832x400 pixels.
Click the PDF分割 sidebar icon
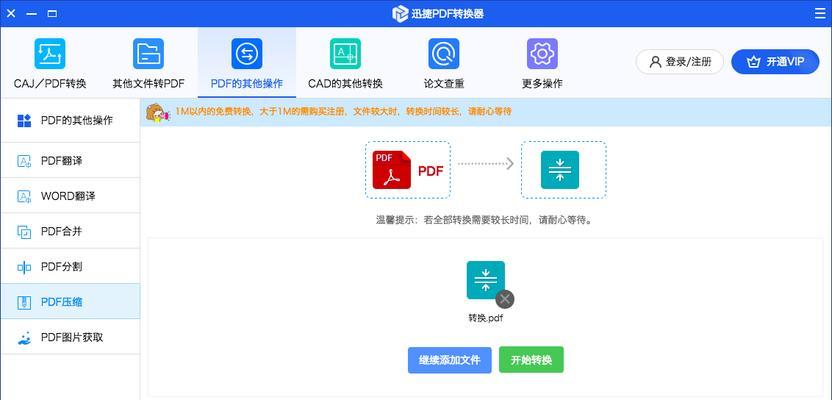point(24,267)
